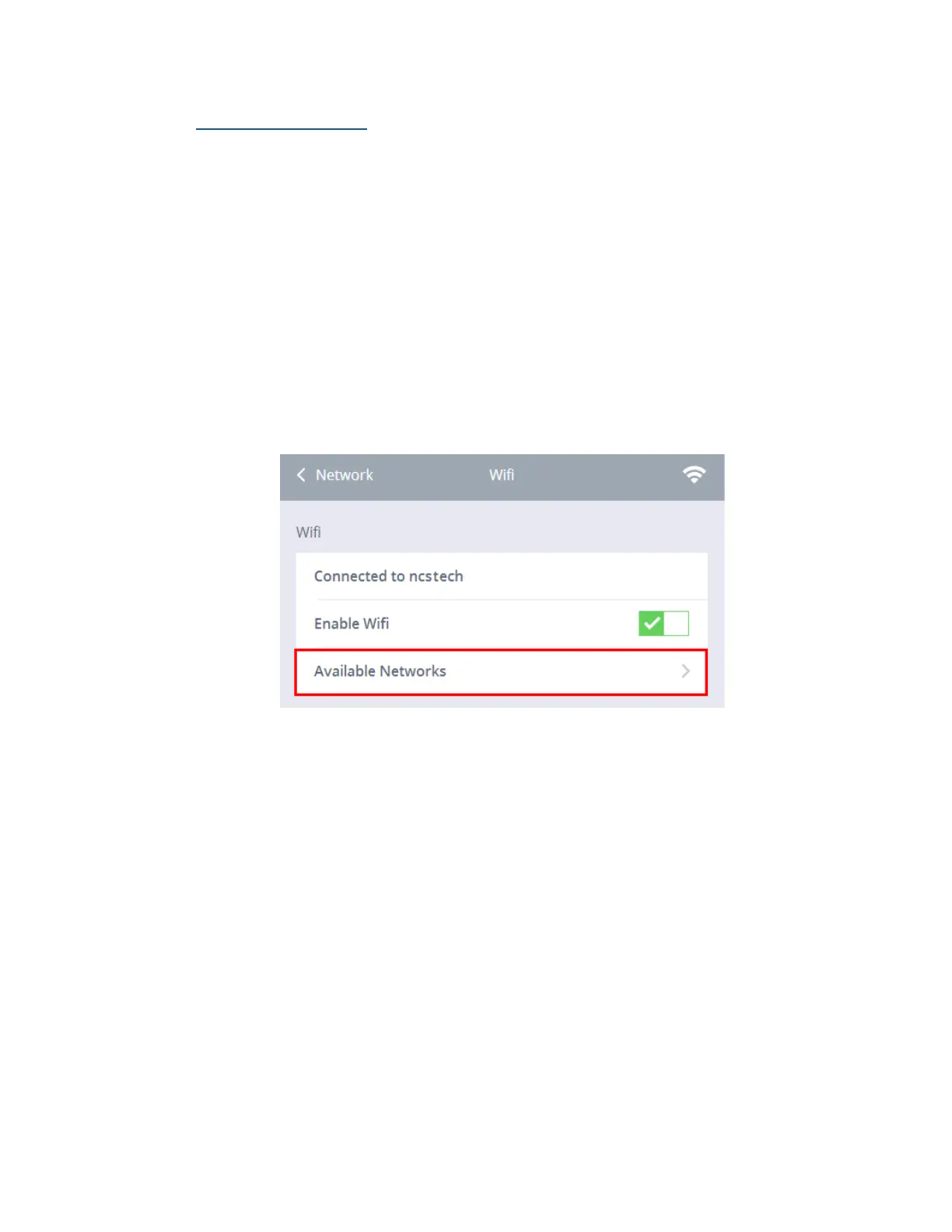Screen dimensions: 952x1232
Task: Go back to the Network menu
Action: tap(334, 474)
